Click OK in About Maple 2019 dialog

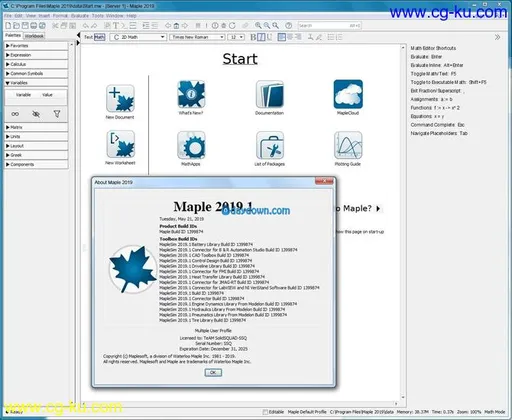pyautogui.click(x=213, y=372)
